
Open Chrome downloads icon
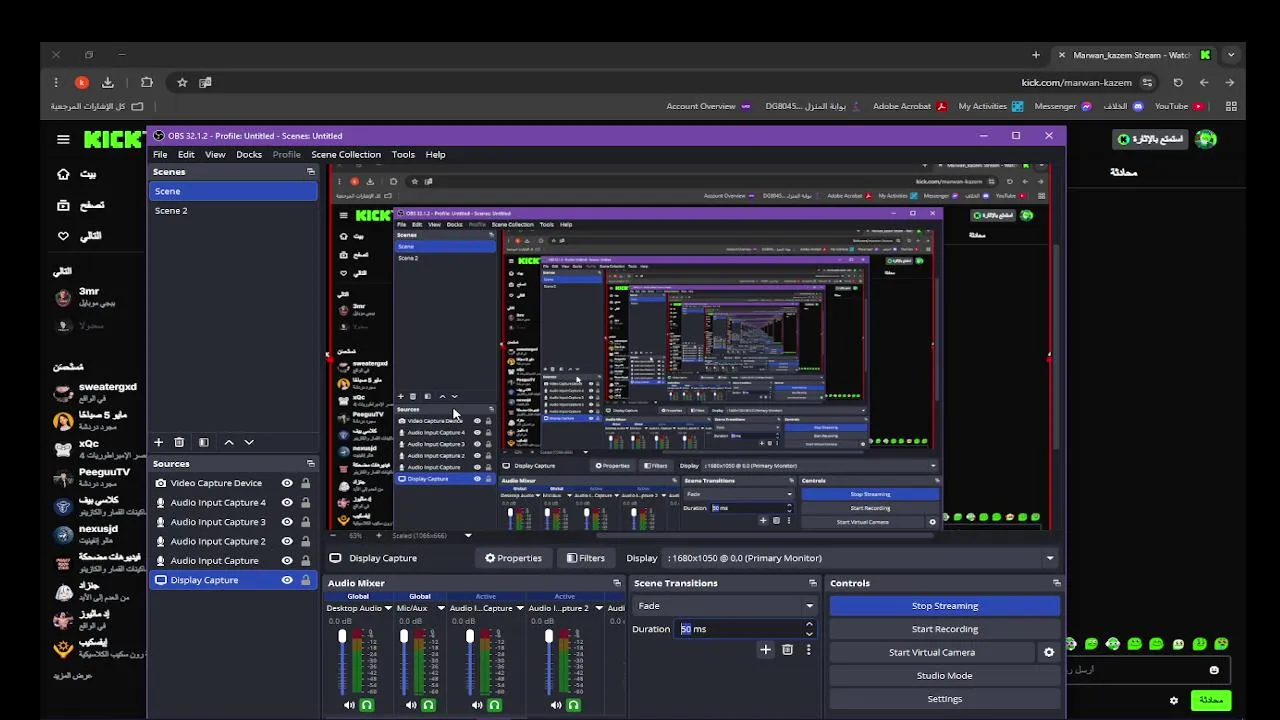point(108,83)
